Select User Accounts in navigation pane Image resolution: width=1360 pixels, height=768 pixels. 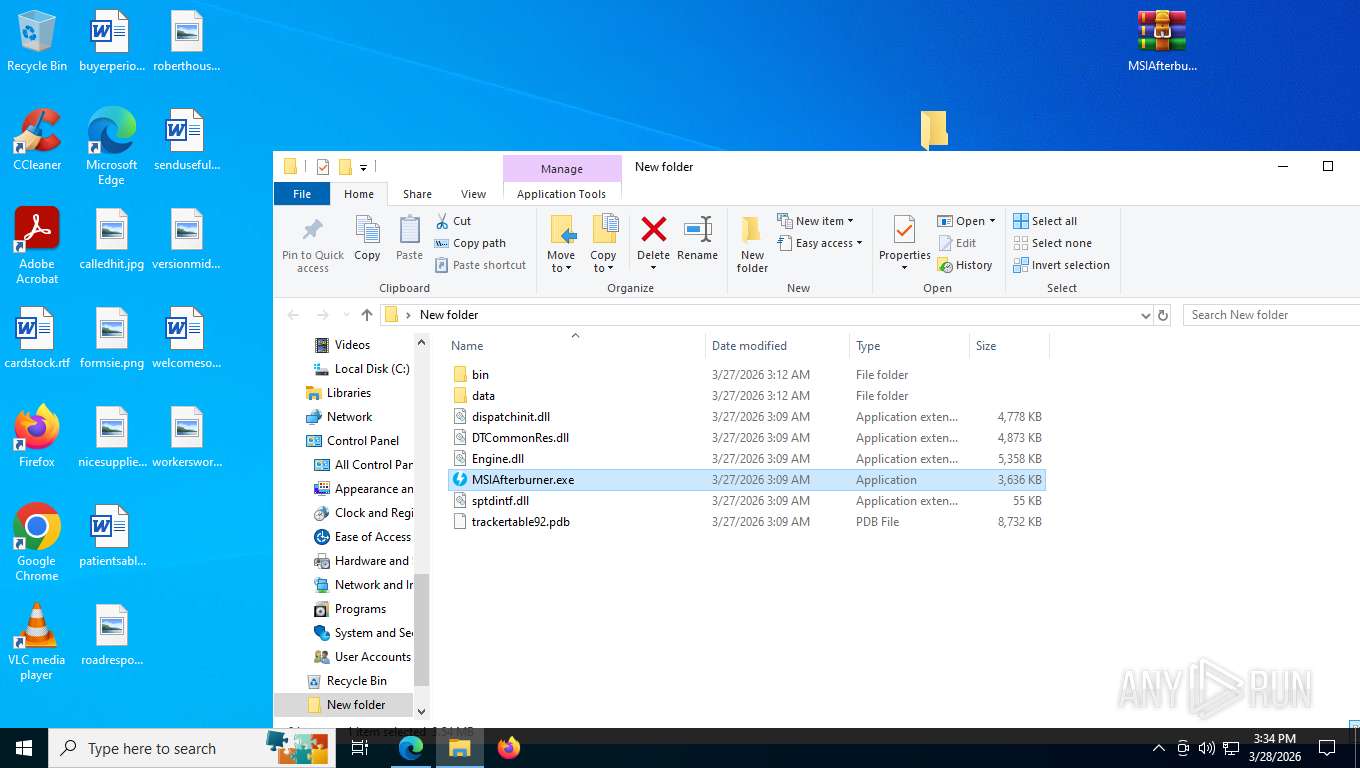372,657
